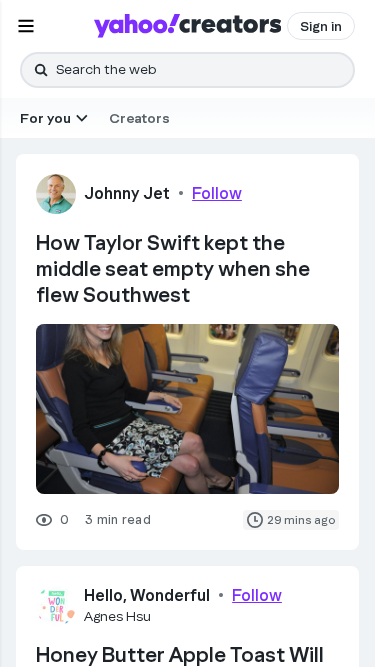
Task: Click the Hello, Wonderful logo avatar
Action: (56, 605)
